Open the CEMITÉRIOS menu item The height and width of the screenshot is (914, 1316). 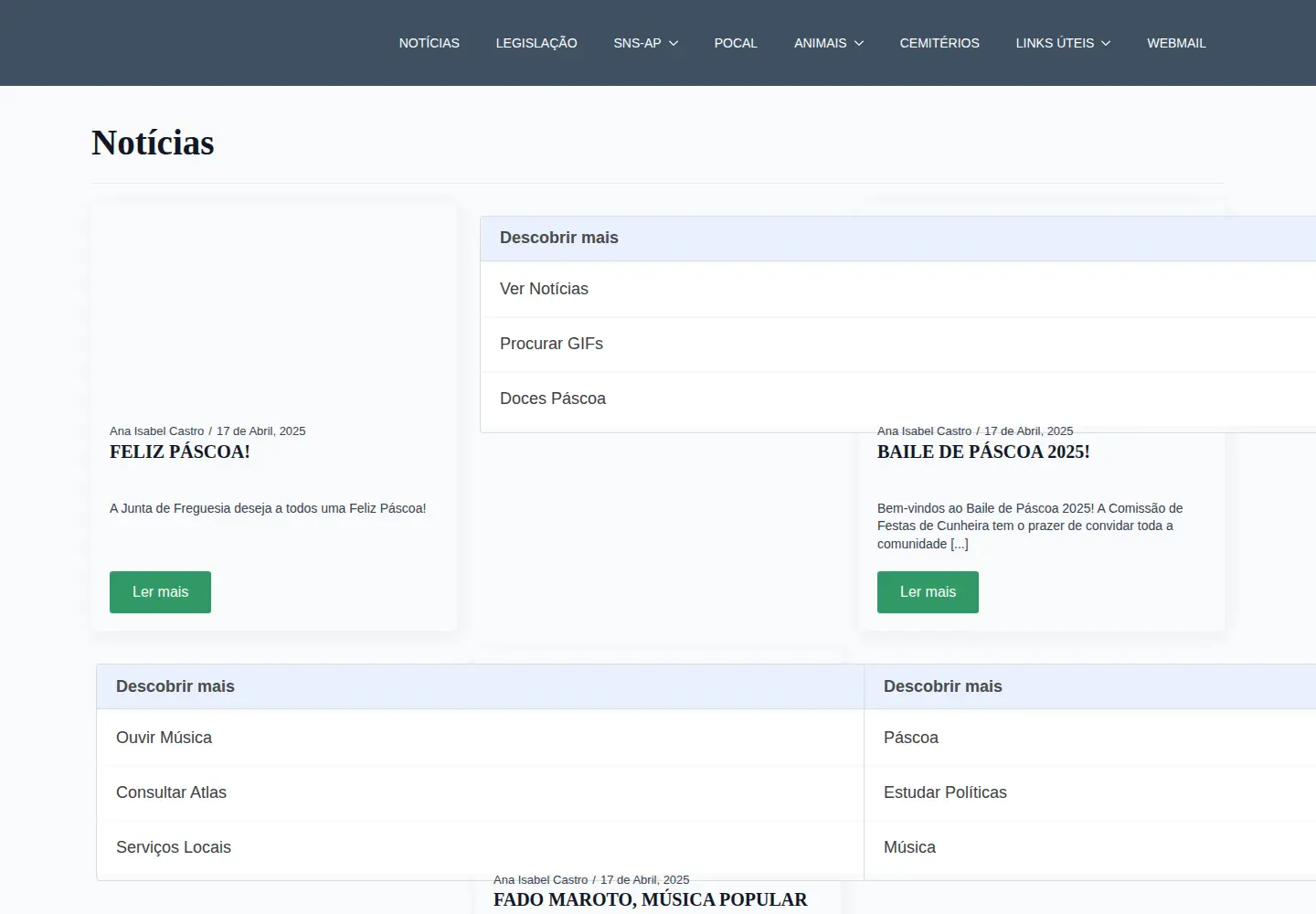click(939, 43)
